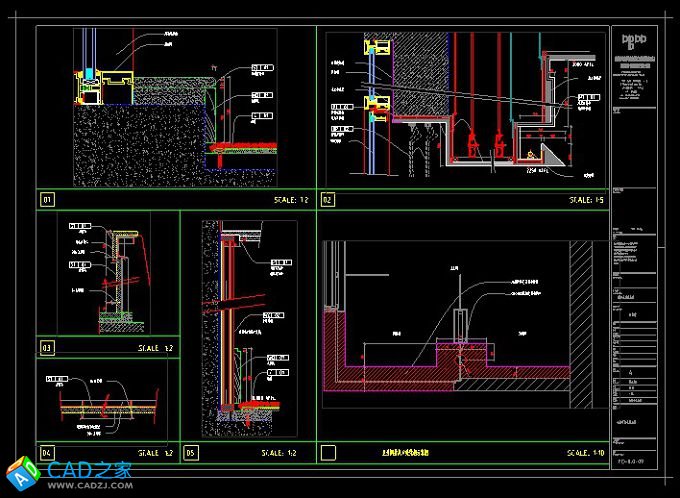Click the SCALE 1:10 label
Image resolution: width=680 pixels, height=498 pixels.
585,453
